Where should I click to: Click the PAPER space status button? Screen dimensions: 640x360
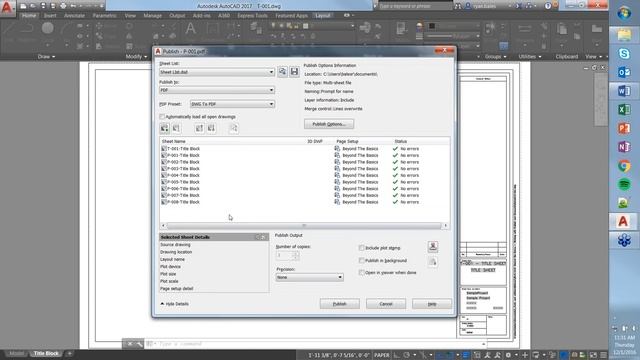coord(382,355)
